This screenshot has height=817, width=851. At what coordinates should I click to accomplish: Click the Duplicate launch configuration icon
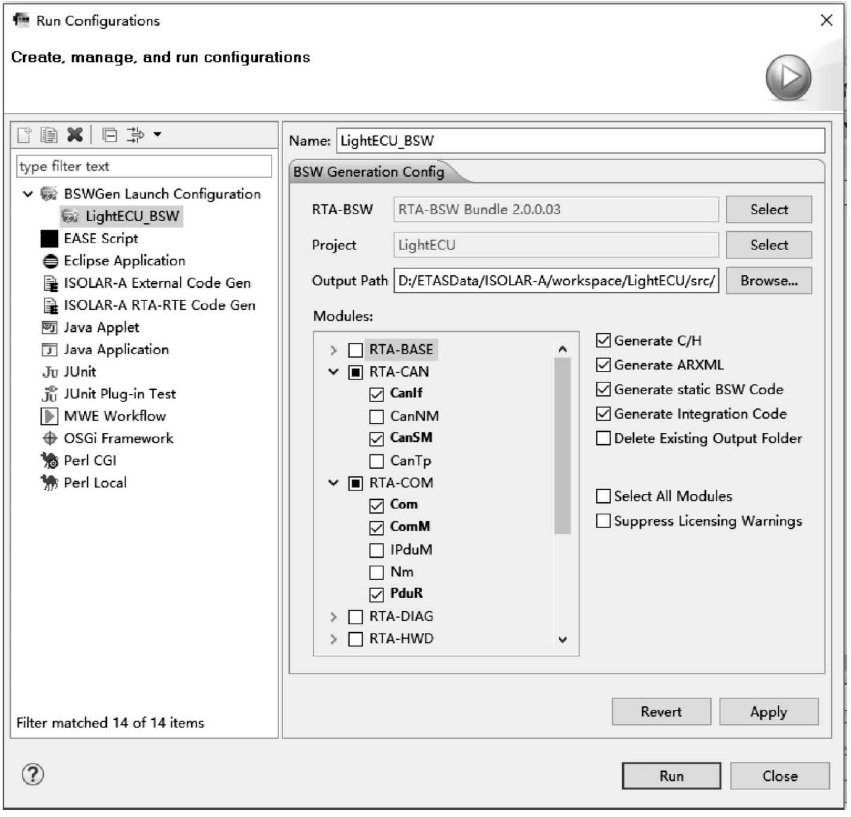click(x=49, y=135)
